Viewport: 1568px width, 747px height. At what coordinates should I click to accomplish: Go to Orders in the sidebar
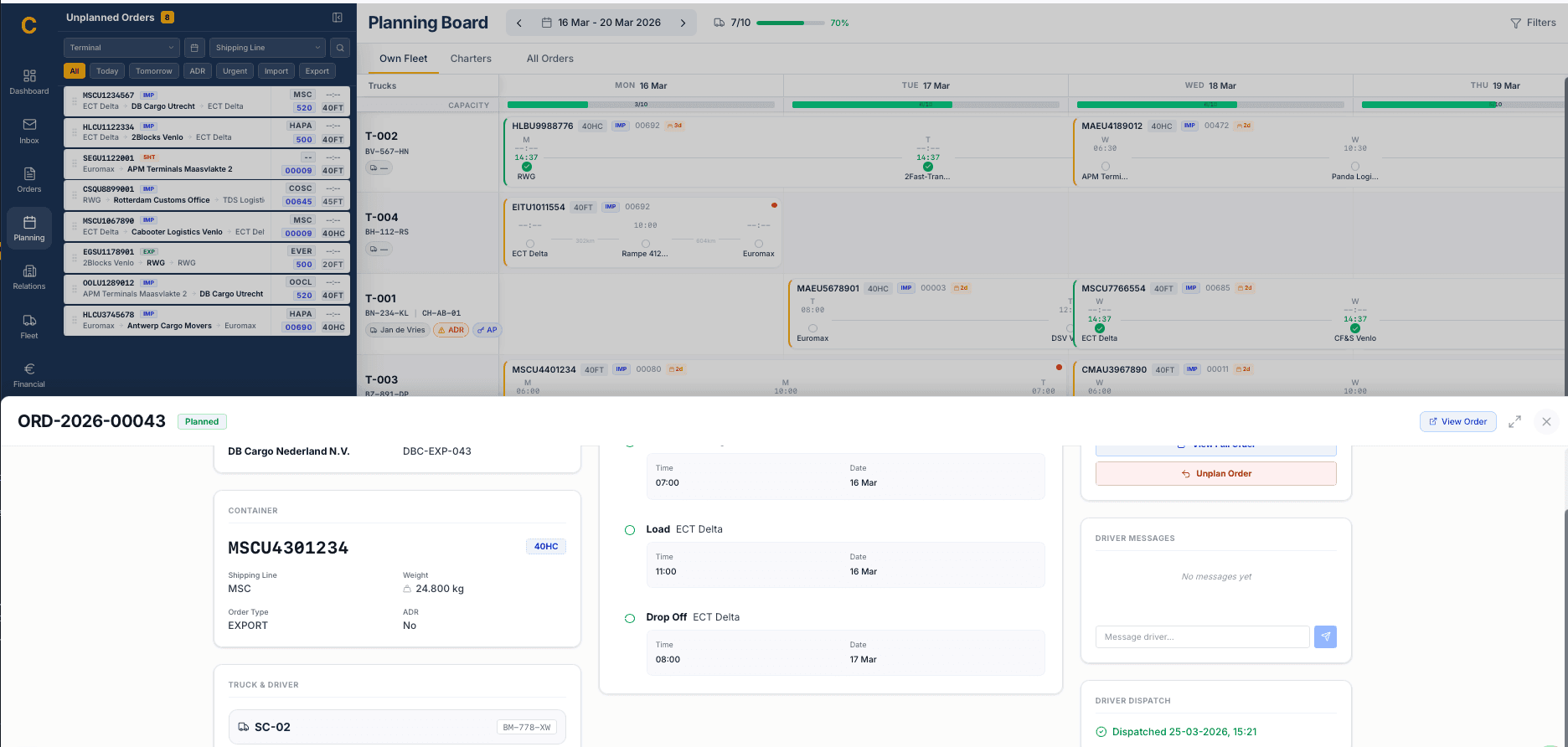point(29,180)
